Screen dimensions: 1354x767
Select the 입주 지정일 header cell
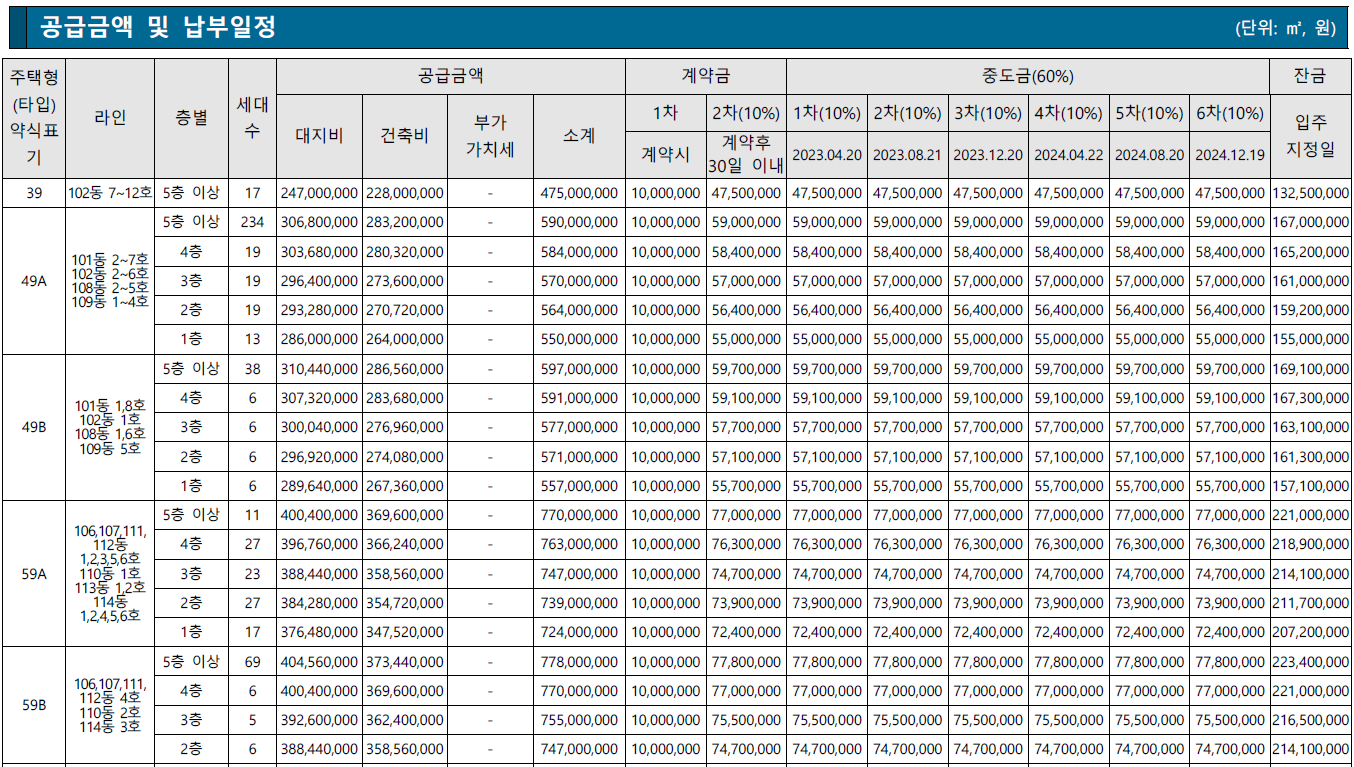click(1310, 136)
